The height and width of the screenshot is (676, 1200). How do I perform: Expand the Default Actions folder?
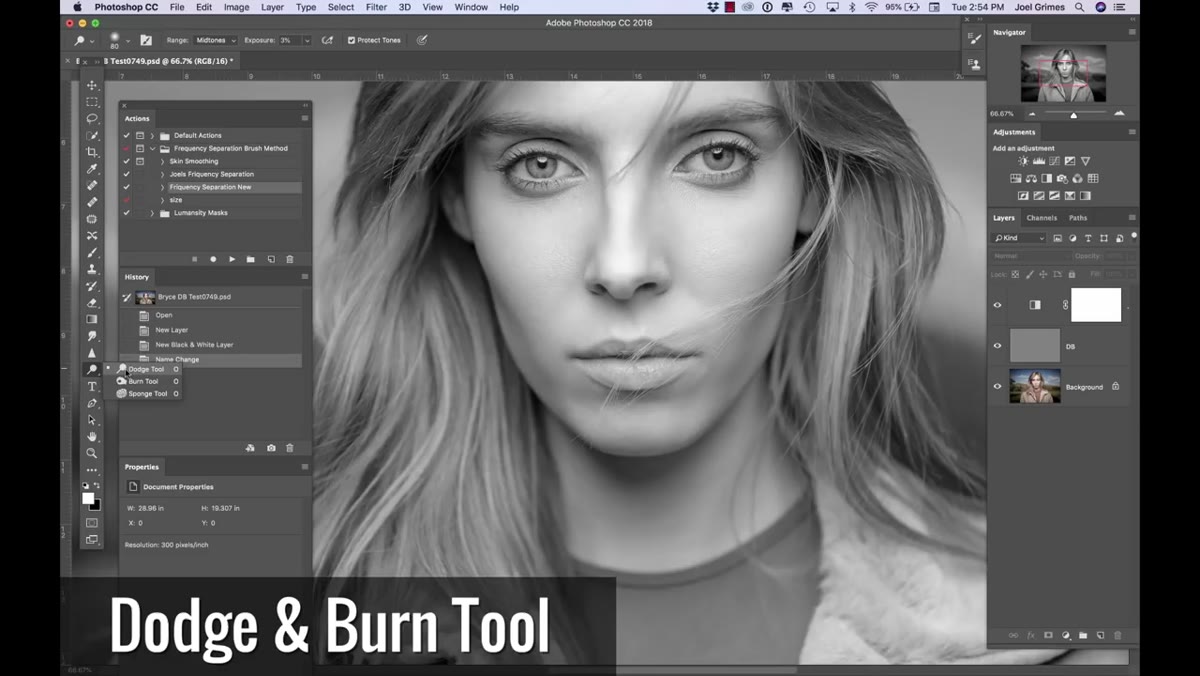[152, 135]
